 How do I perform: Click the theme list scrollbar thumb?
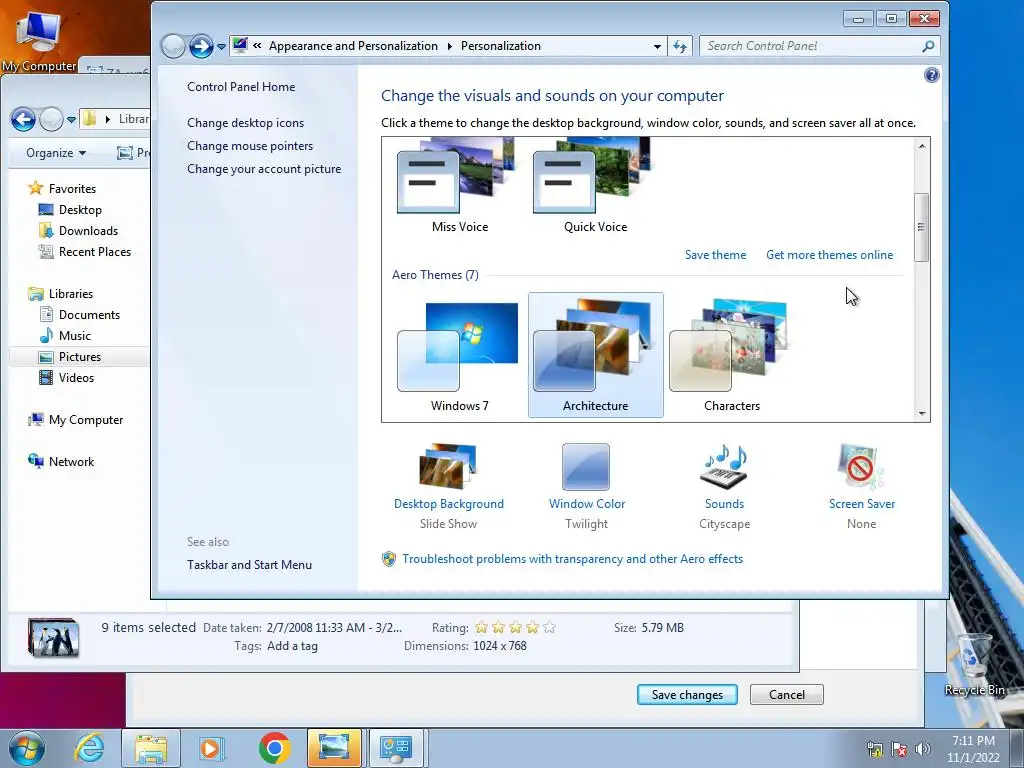point(921,227)
